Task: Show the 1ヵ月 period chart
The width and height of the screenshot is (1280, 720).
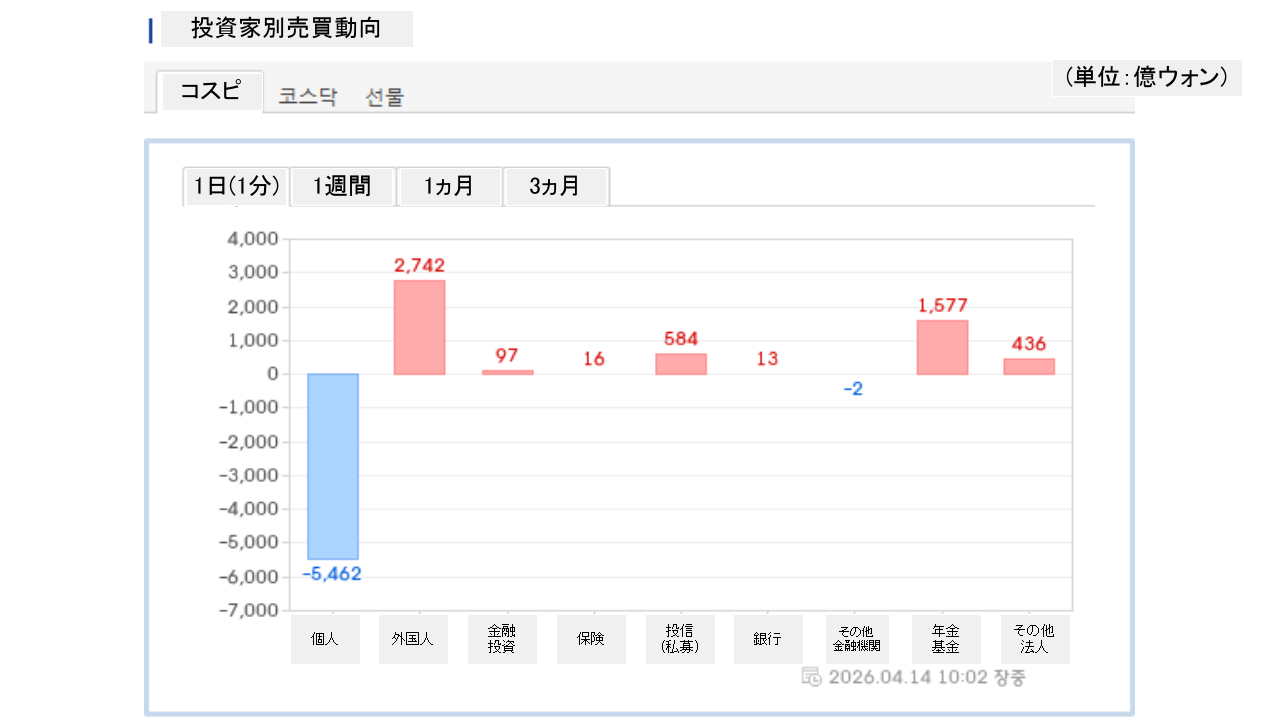Action: point(449,186)
